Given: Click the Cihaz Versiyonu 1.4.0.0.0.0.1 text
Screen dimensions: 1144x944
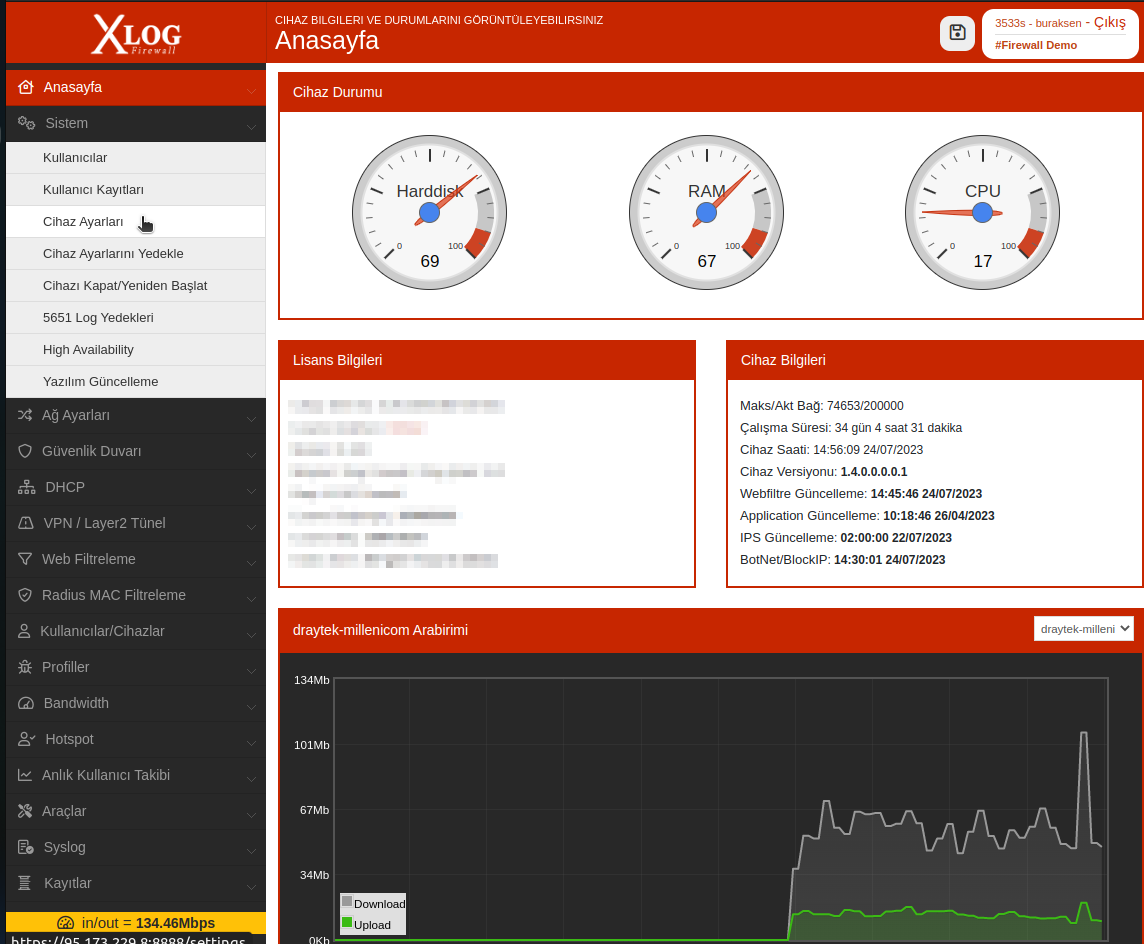Looking at the screenshot, I should (x=823, y=472).
